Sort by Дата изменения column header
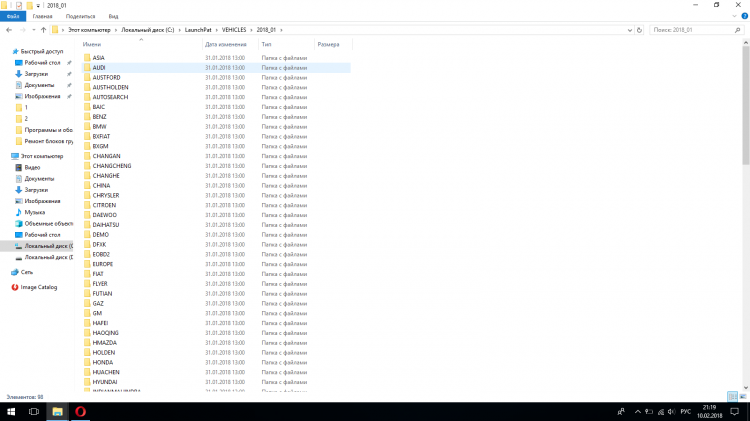 (225, 45)
